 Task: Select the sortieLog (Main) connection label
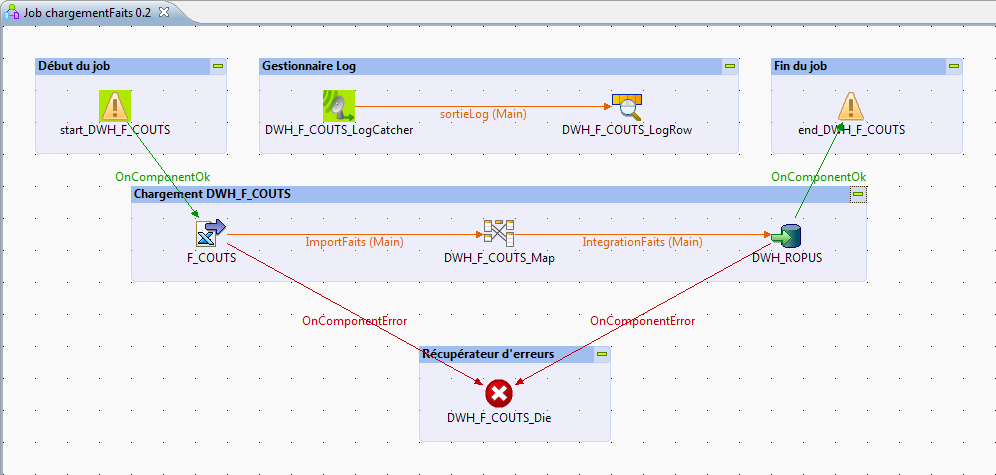click(483, 114)
